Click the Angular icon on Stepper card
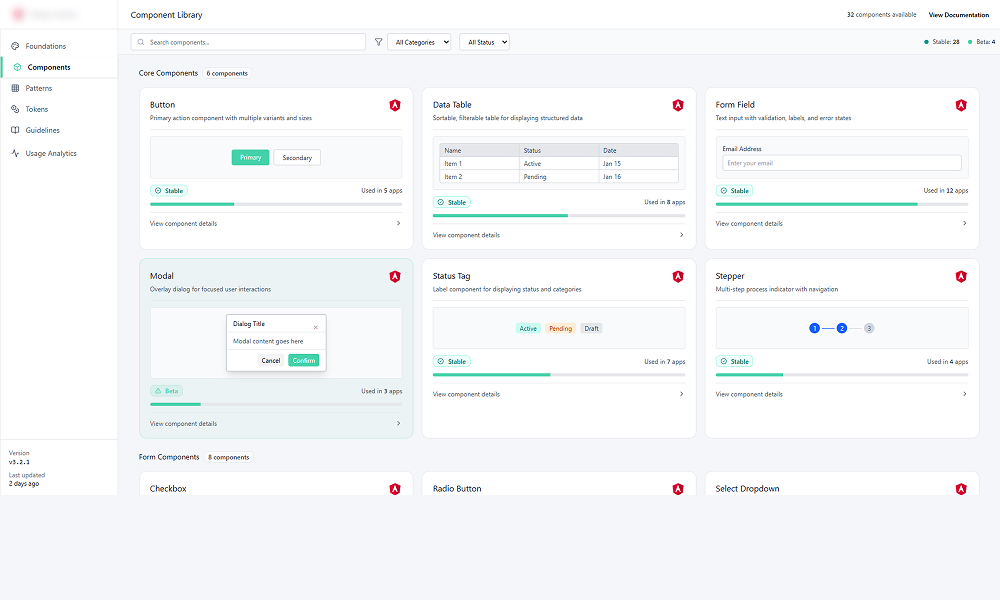 [961, 276]
